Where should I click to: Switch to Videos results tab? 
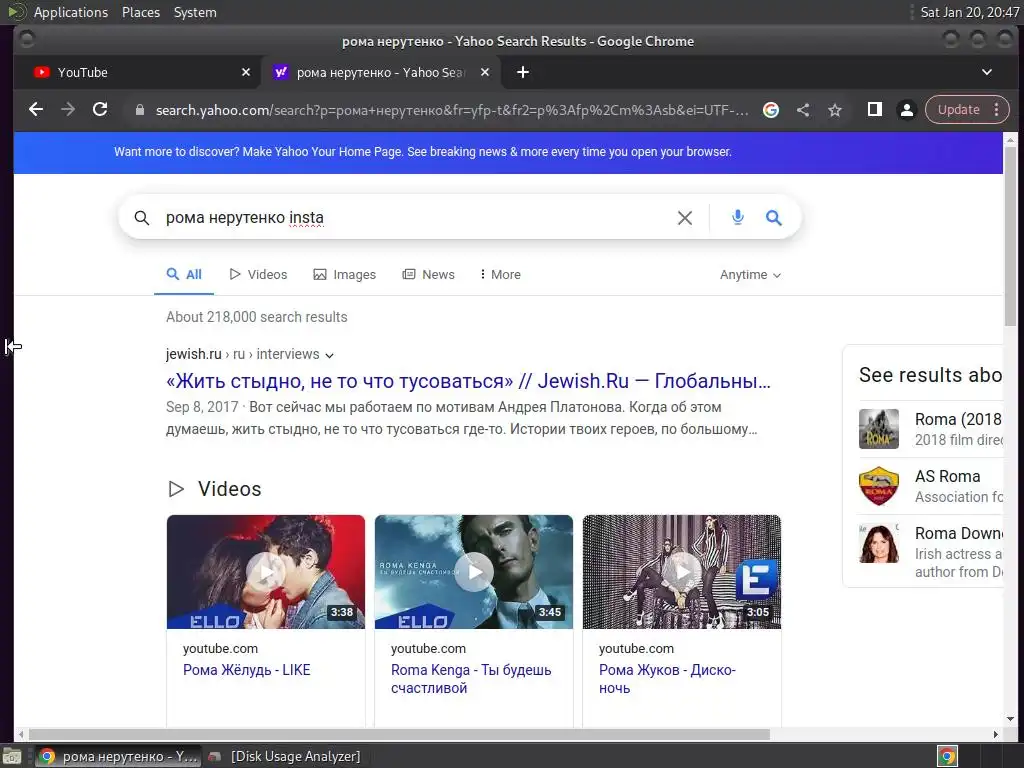[258, 274]
